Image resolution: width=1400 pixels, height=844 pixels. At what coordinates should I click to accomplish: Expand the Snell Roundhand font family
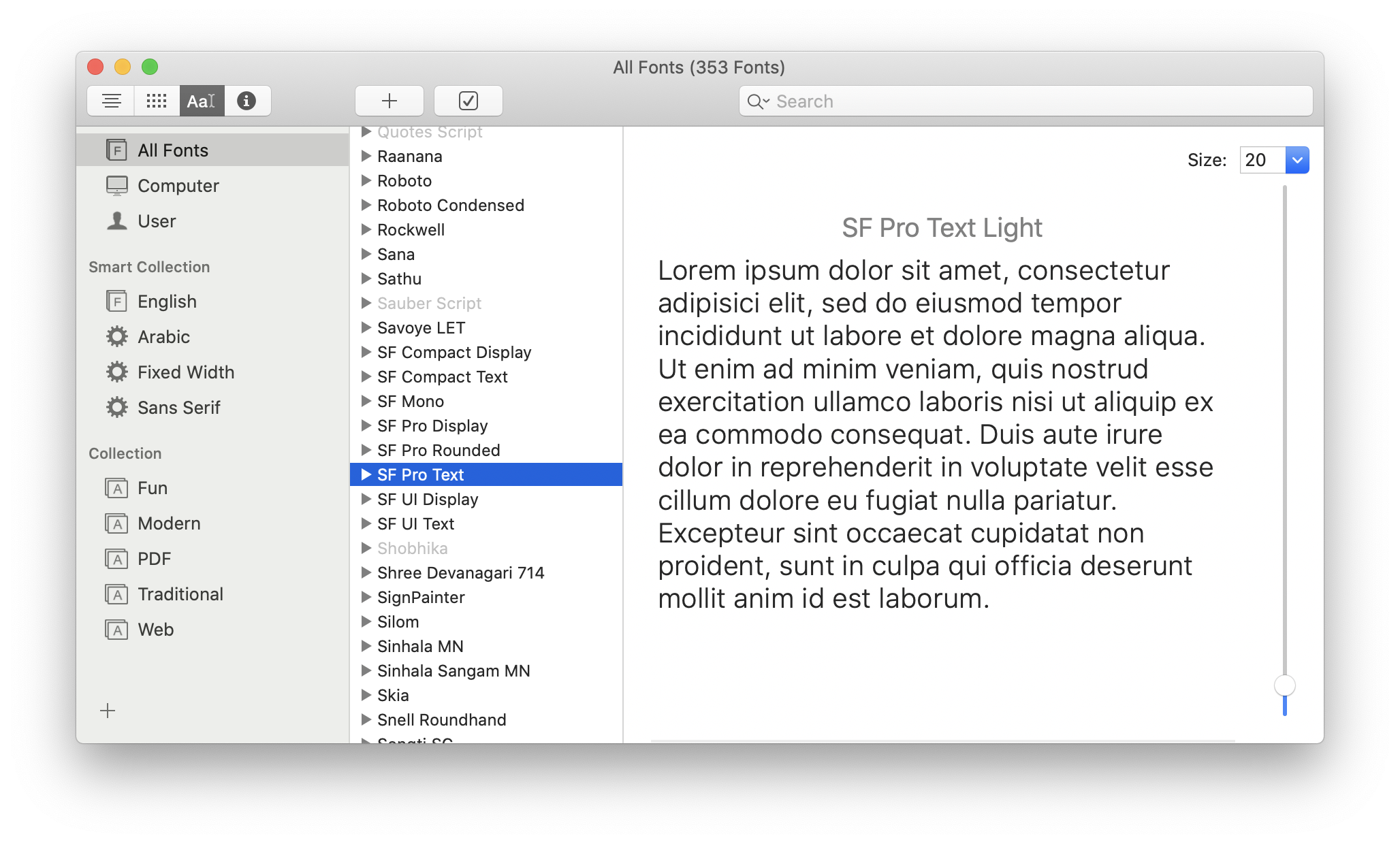pos(366,719)
